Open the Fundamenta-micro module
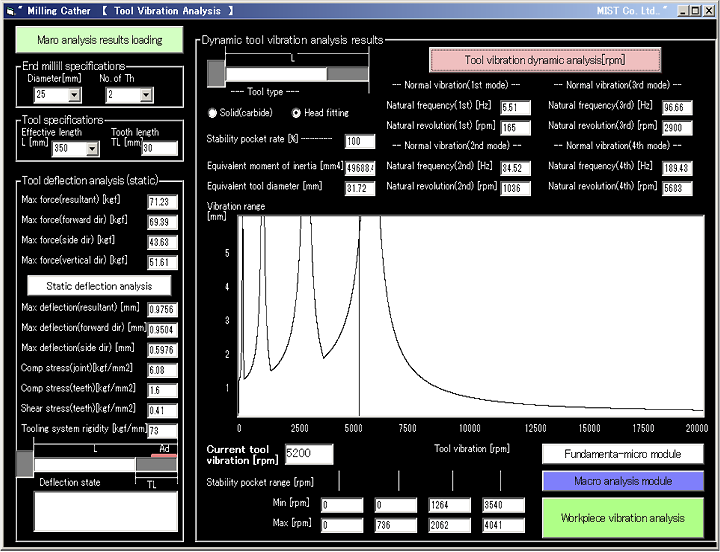The height and width of the screenshot is (552, 720). coord(622,454)
